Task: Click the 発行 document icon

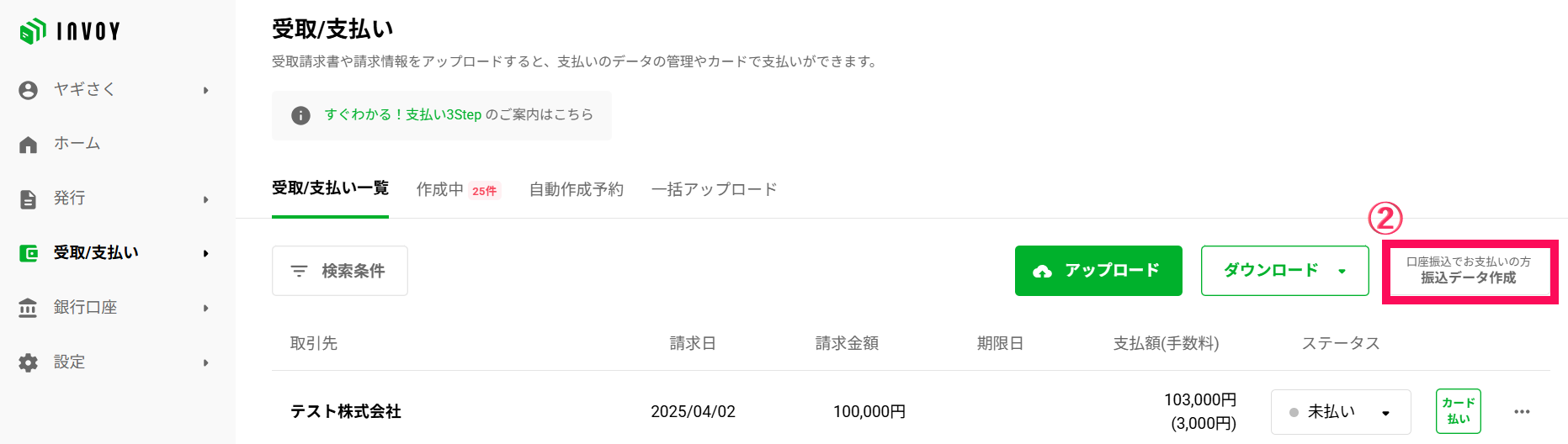Action: pyautogui.click(x=28, y=199)
